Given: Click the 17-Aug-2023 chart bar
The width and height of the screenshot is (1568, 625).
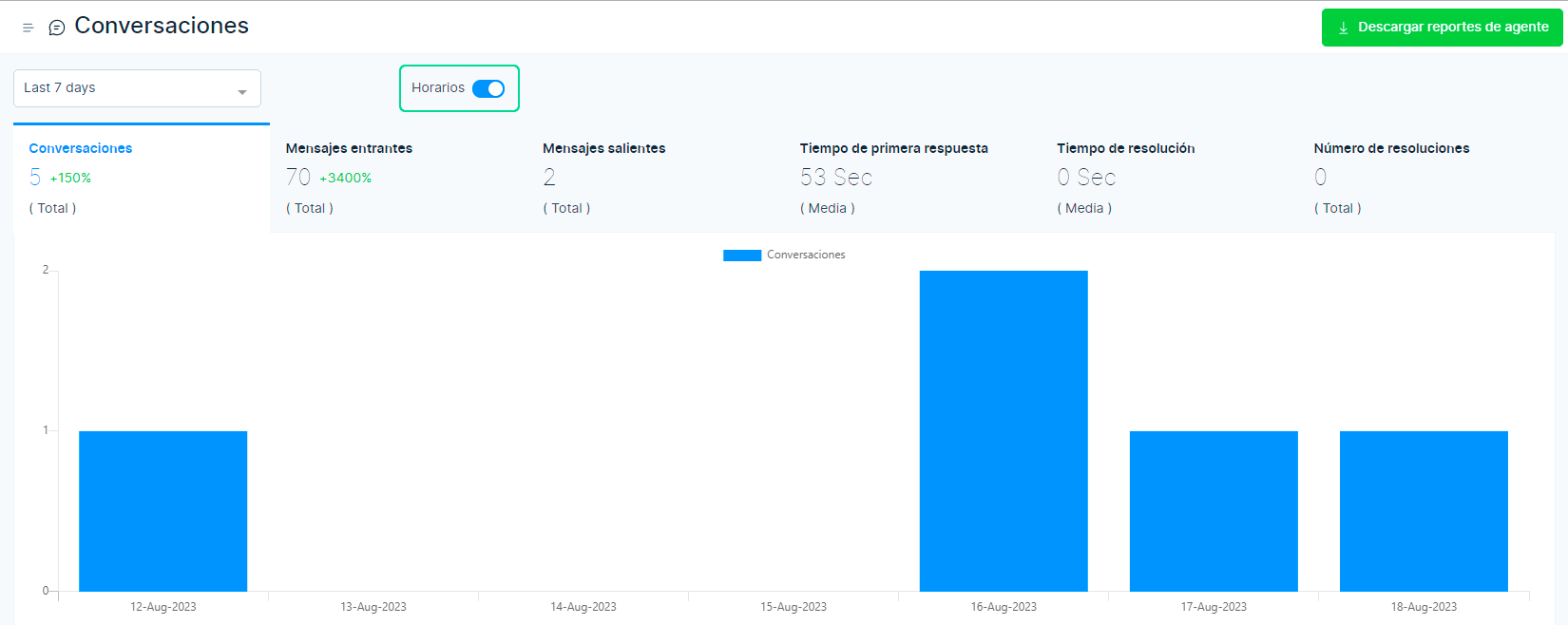Looking at the screenshot, I should click(x=1214, y=511).
